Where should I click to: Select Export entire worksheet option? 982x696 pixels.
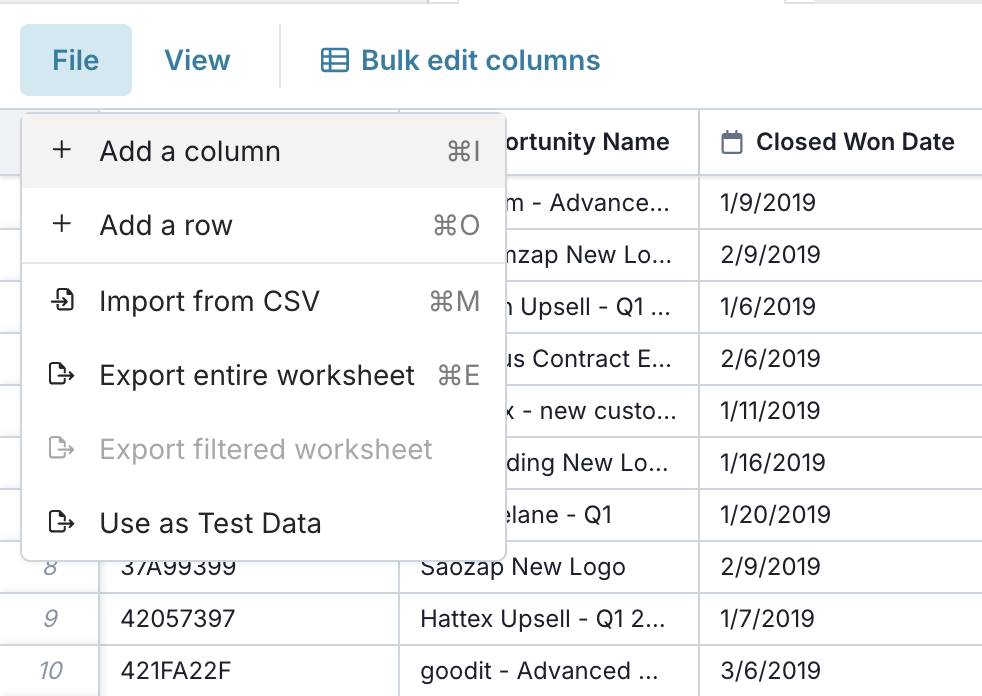click(264, 375)
